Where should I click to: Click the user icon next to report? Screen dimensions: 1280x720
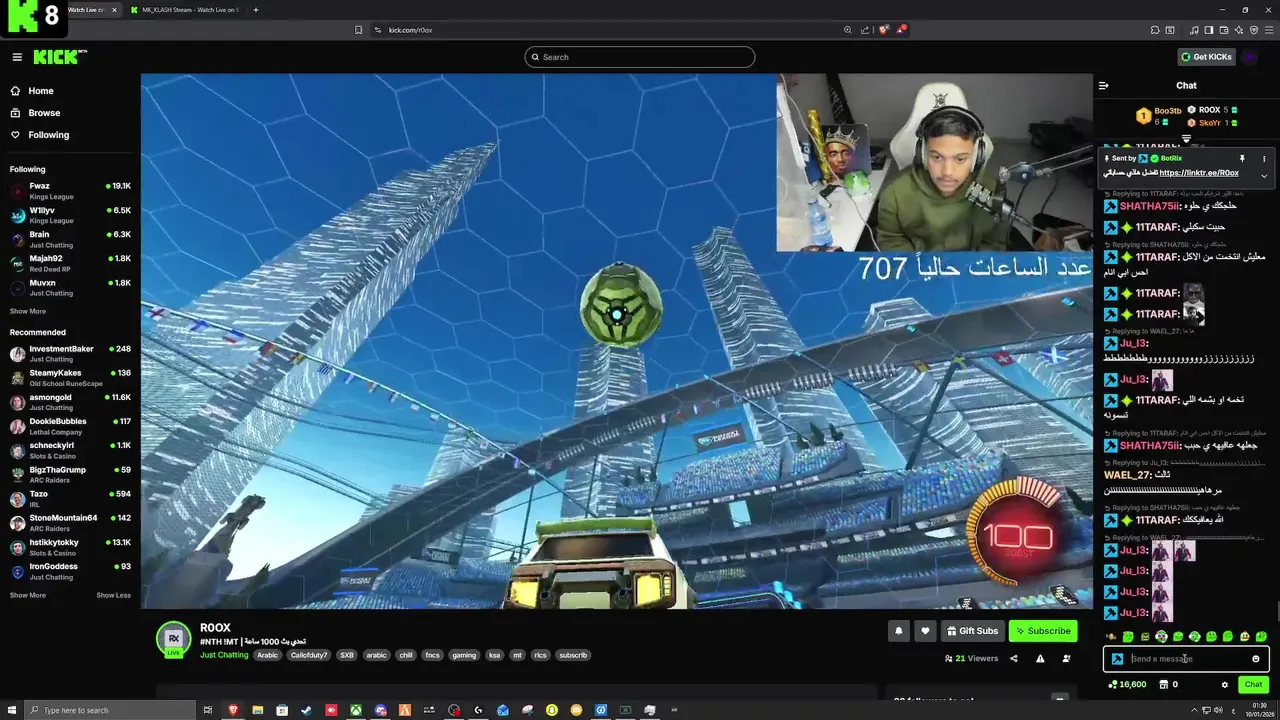1066,658
